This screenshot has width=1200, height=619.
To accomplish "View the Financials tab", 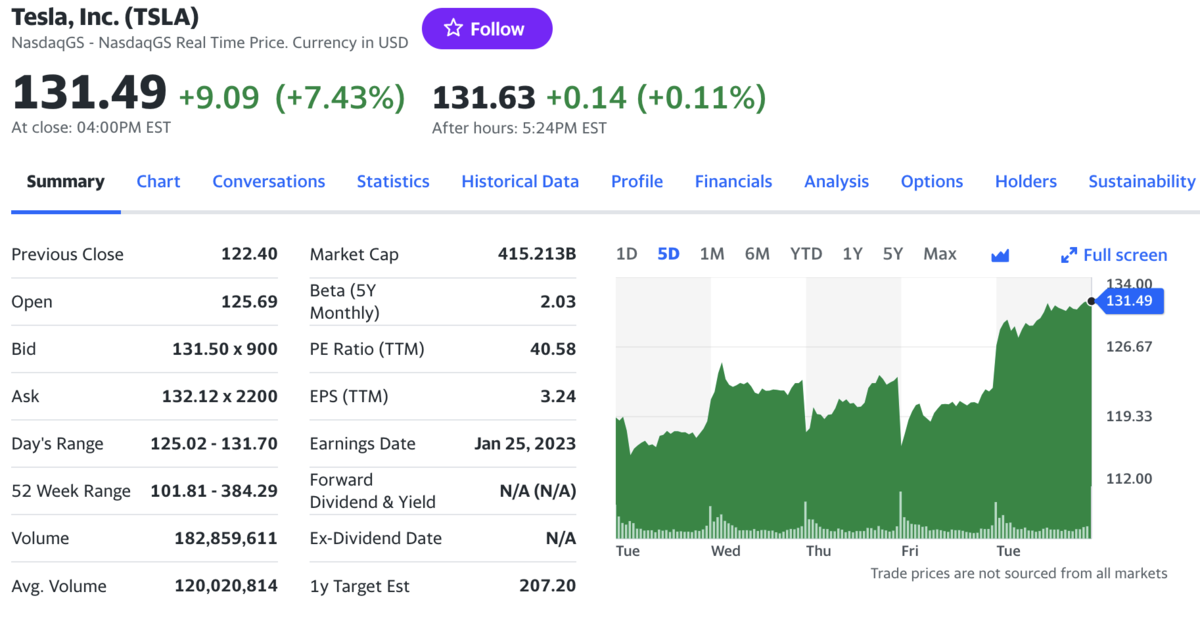I will coord(733,181).
